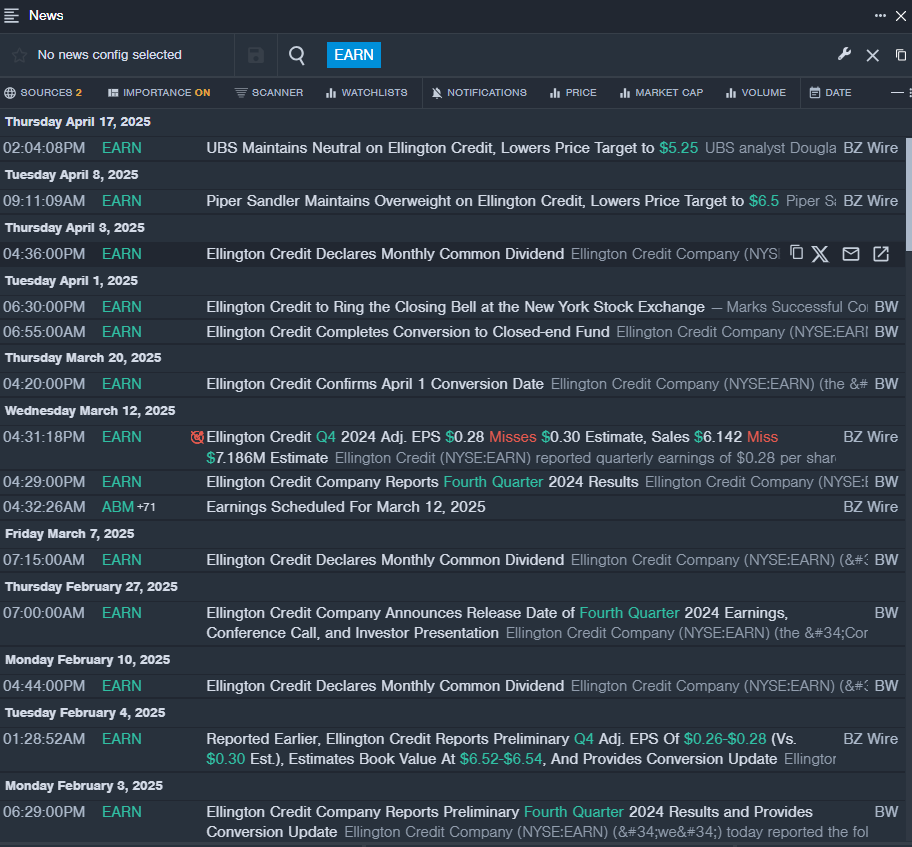
Task: Open the News panel hamburger menu icon
Action: point(12,16)
